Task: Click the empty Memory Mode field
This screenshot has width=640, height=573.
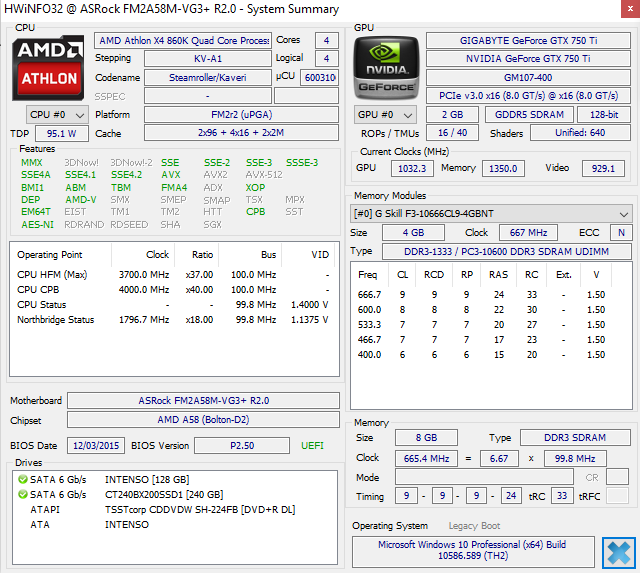Action: point(484,477)
